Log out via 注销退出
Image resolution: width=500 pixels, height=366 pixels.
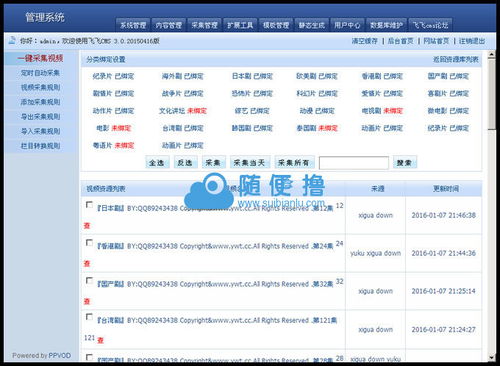(x=472, y=41)
